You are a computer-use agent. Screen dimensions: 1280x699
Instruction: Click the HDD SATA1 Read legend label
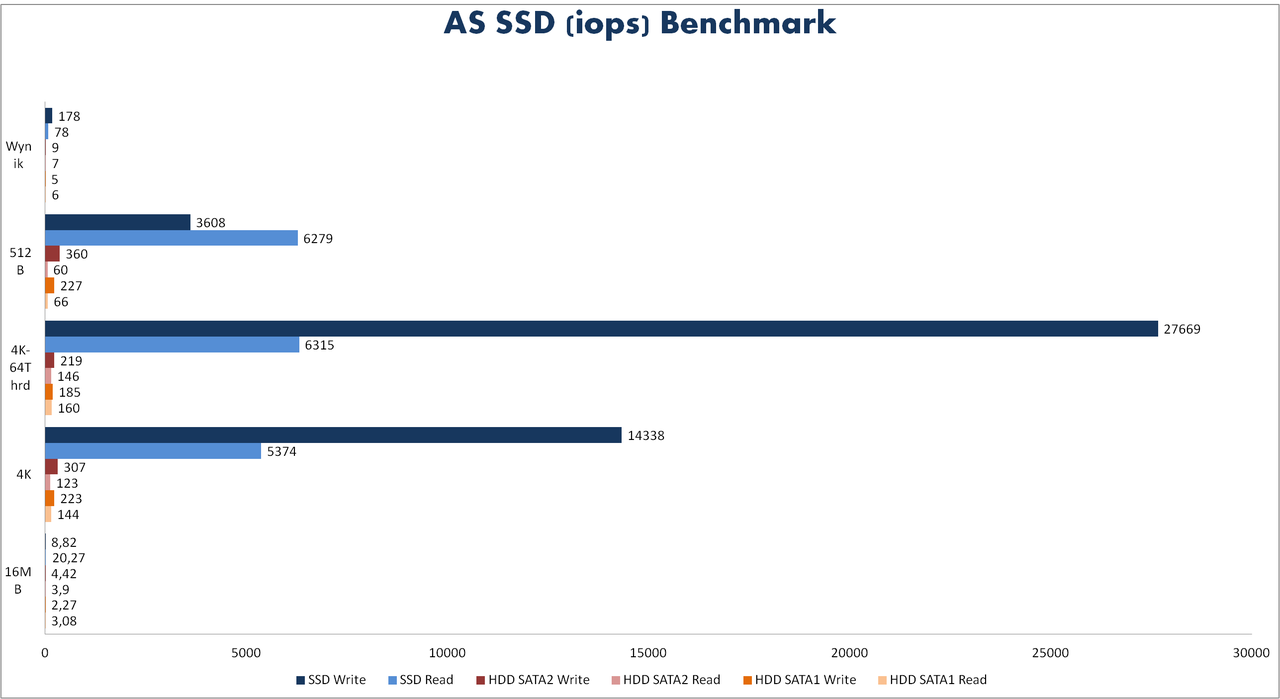pyautogui.click(x=938, y=680)
